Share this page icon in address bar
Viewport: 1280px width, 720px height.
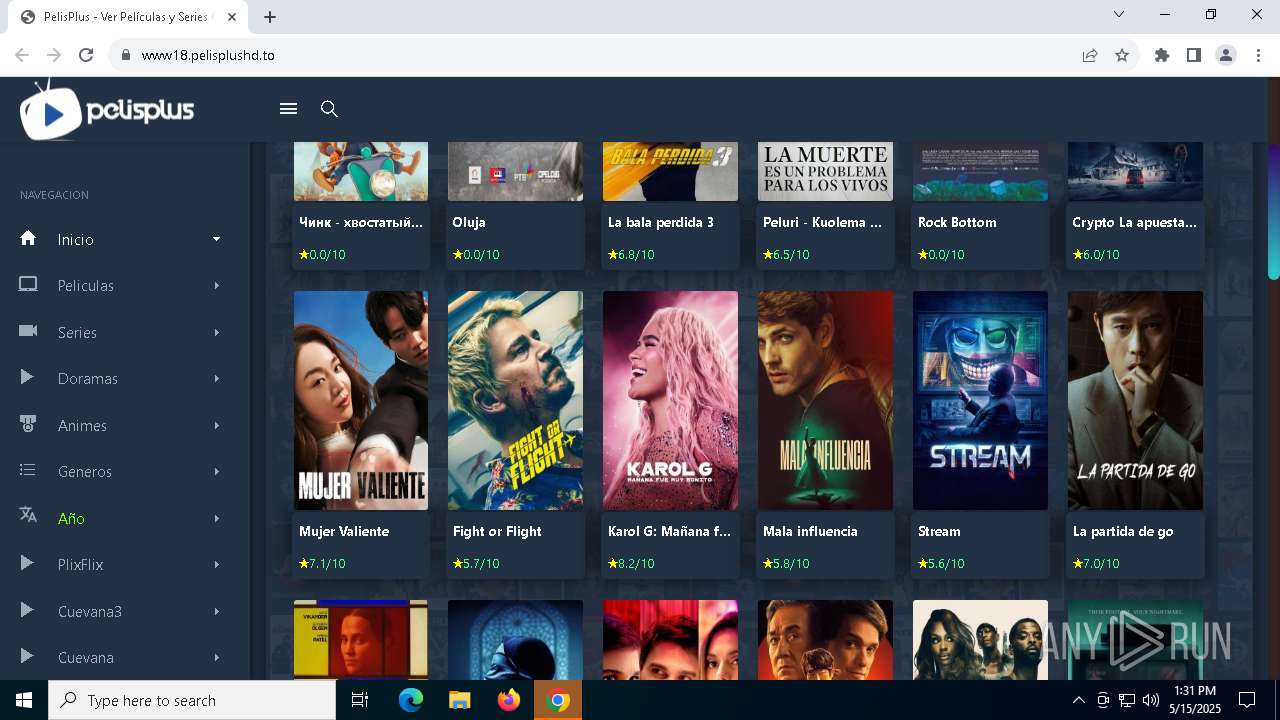tap(1090, 55)
